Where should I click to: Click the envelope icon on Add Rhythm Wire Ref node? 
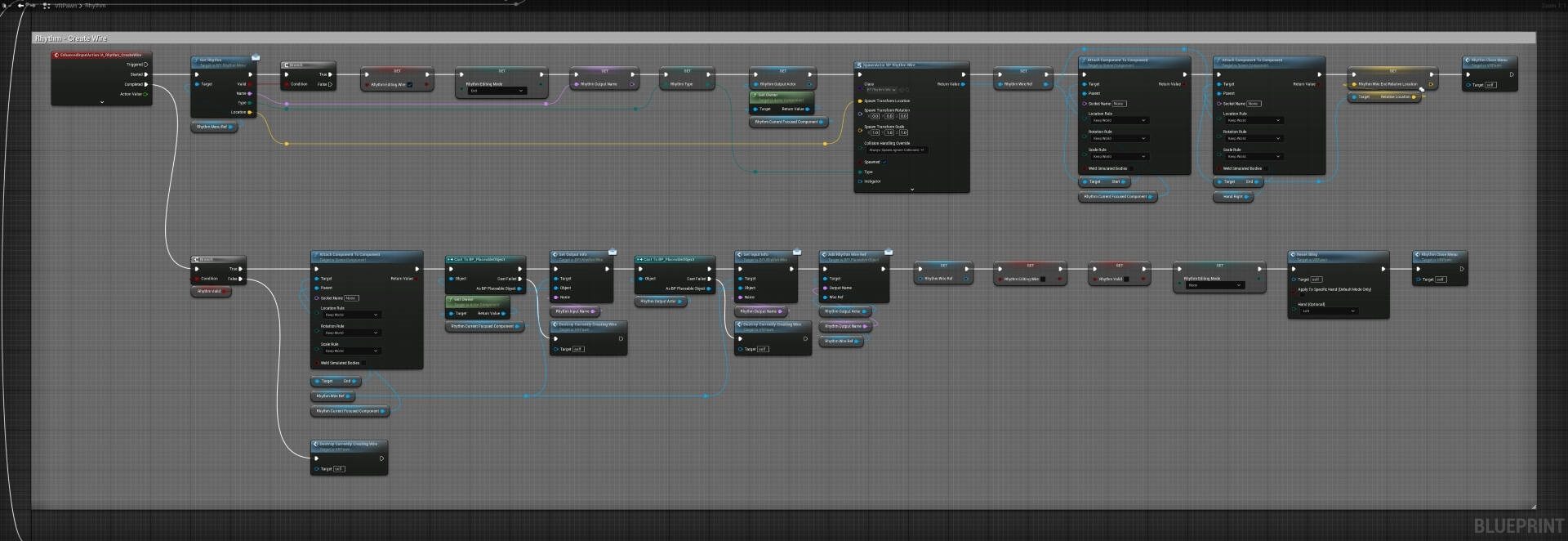click(x=889, y=252)
